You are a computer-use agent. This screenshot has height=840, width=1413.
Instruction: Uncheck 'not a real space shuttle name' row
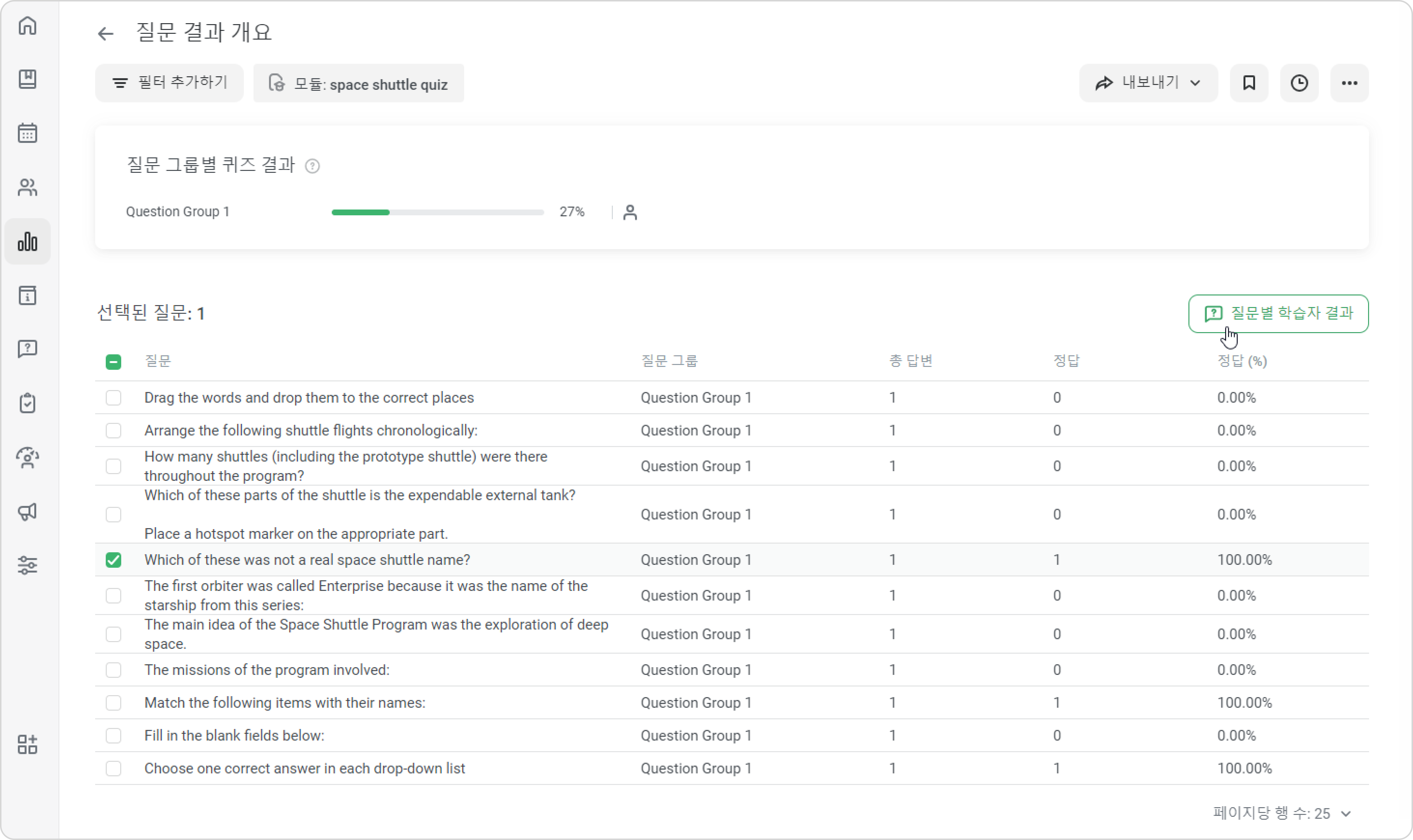coord(113,560)
